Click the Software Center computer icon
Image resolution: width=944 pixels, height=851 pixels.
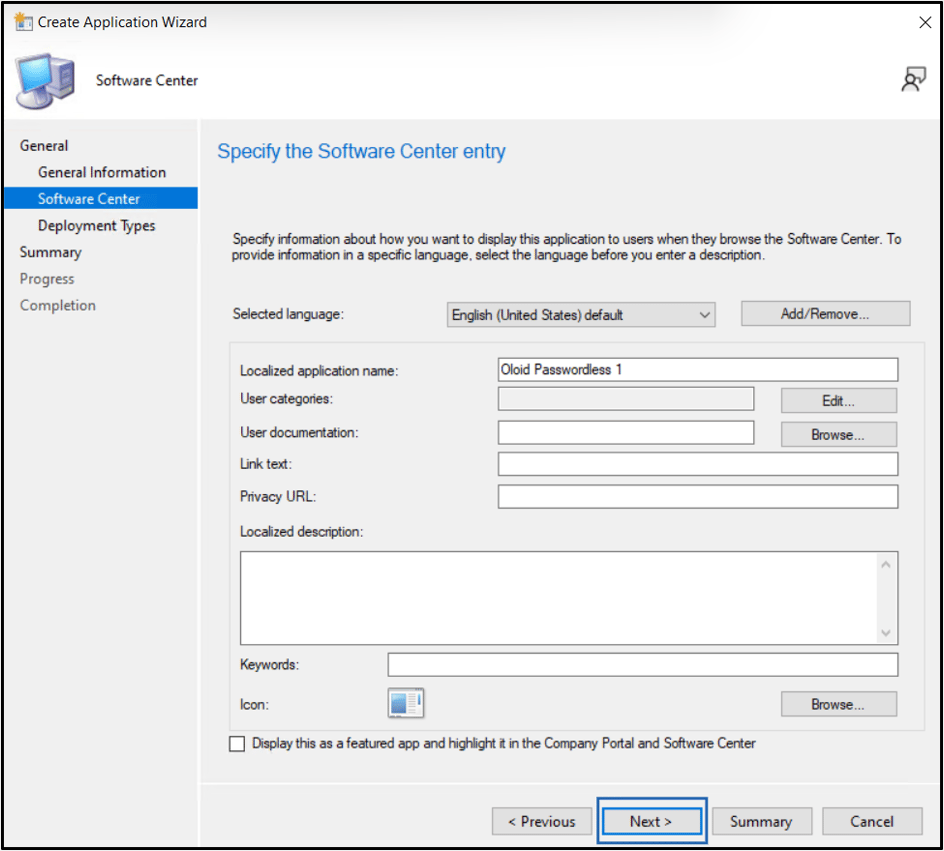(45, 81)
